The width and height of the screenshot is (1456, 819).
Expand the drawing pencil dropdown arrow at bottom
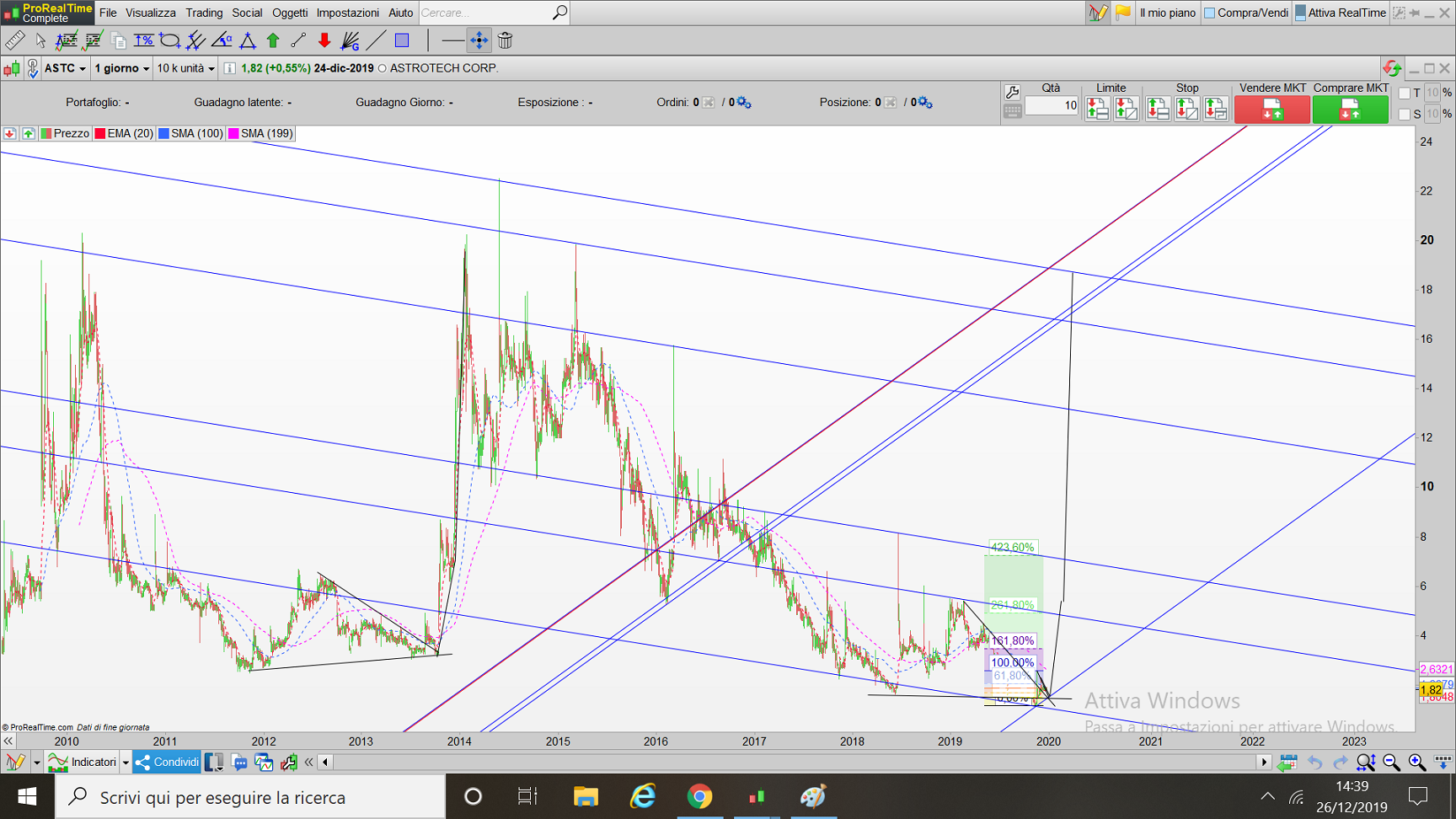(x=36, y=763)
